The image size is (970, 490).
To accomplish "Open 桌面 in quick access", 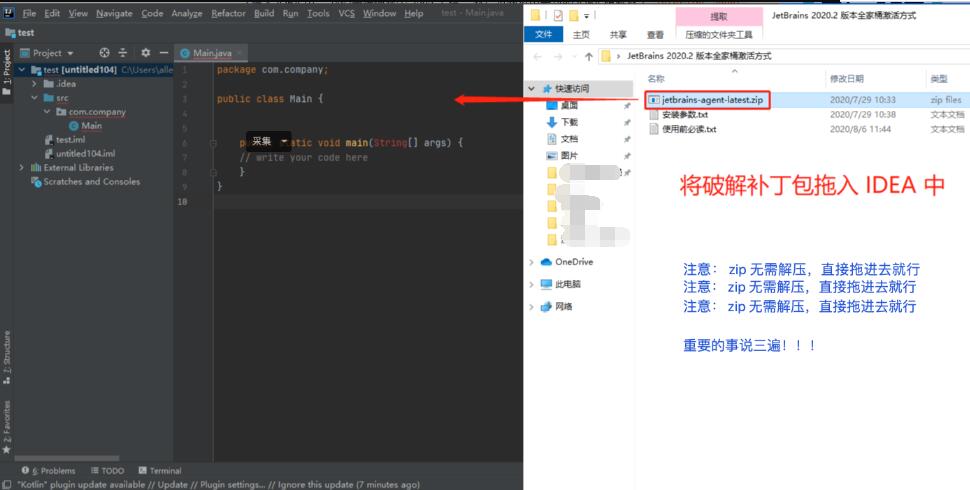I will [x=562, y=106].
